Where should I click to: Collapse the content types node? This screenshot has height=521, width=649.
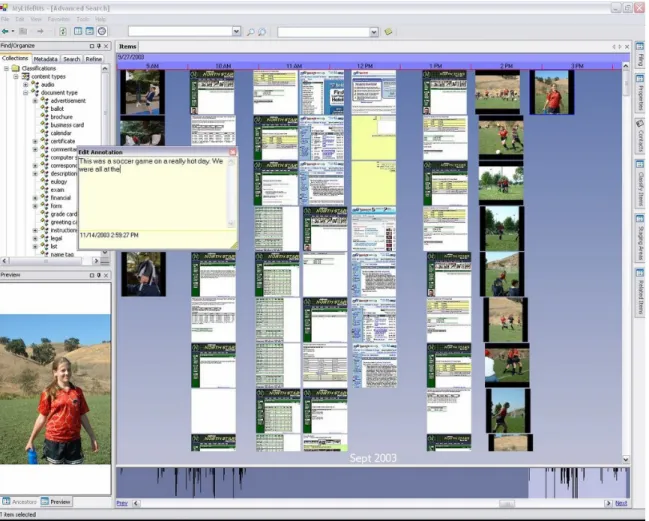[16, 77]
